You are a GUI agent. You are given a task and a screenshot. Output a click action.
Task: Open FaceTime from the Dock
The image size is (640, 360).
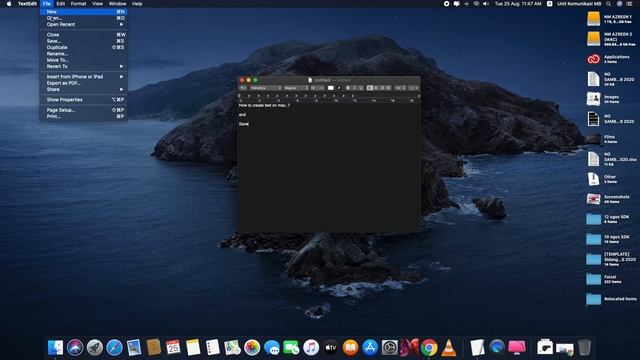(x=291, y=347)
